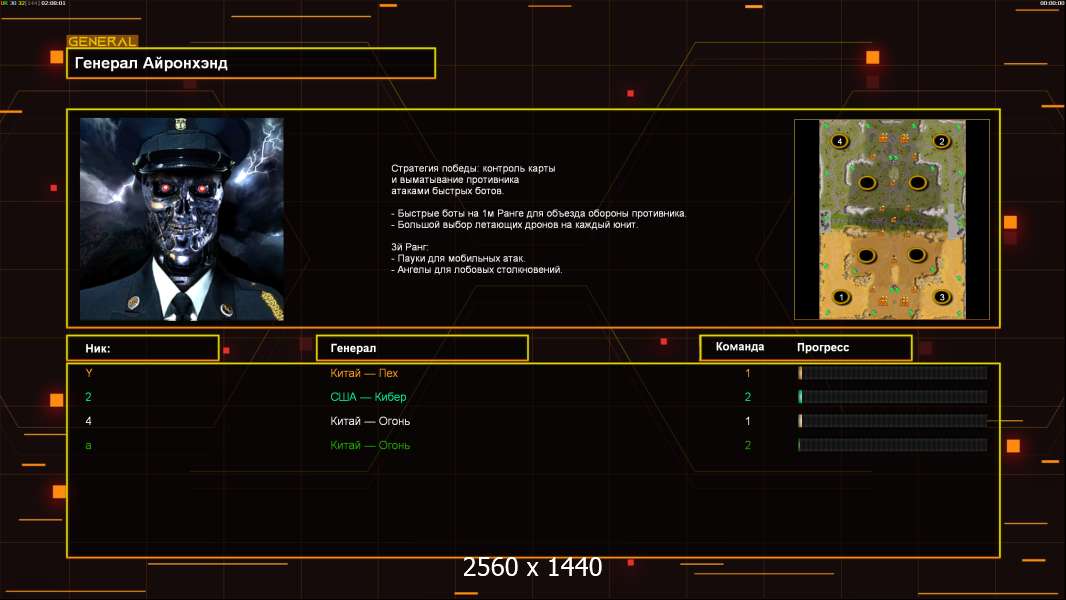Select start position 3 on the minimap

[x=942, y=297]
